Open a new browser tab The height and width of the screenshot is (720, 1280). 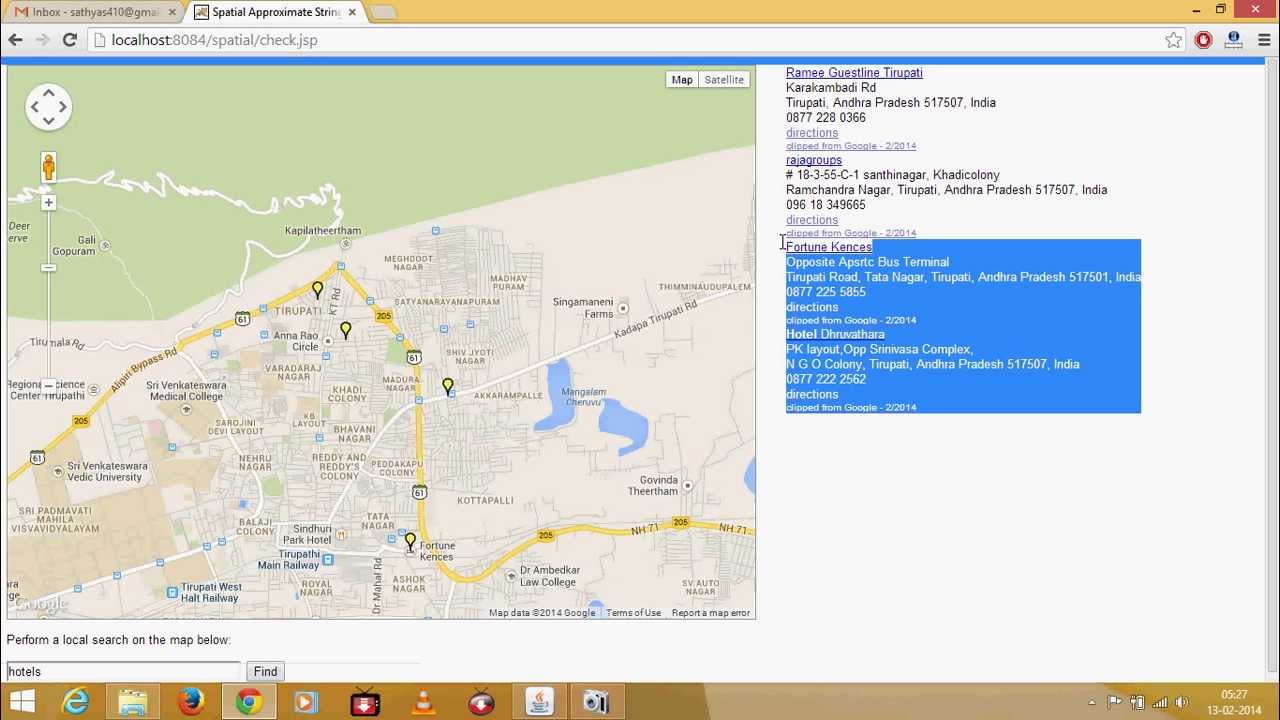382,13
